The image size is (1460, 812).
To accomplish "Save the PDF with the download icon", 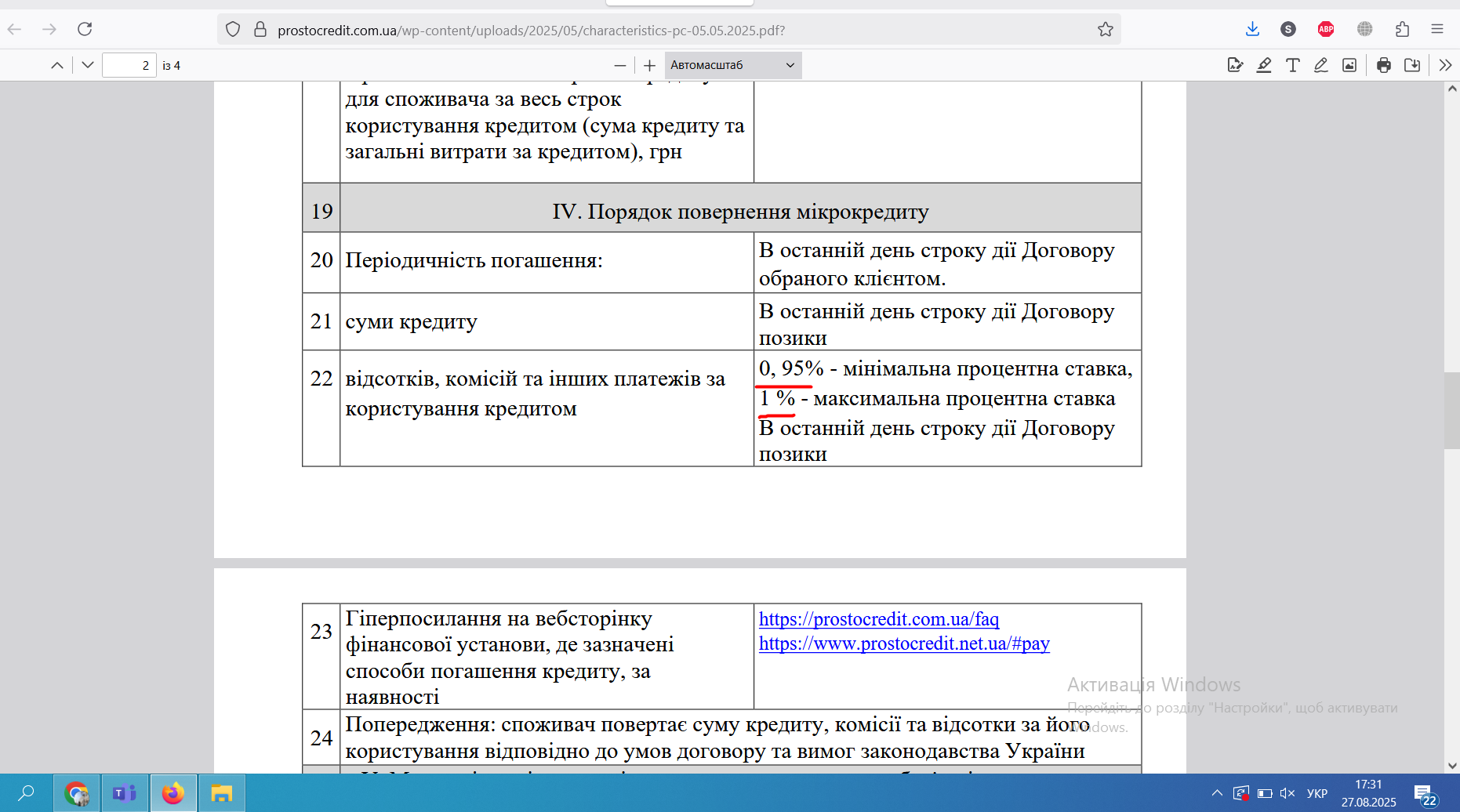I will (x=1412, y=65).
